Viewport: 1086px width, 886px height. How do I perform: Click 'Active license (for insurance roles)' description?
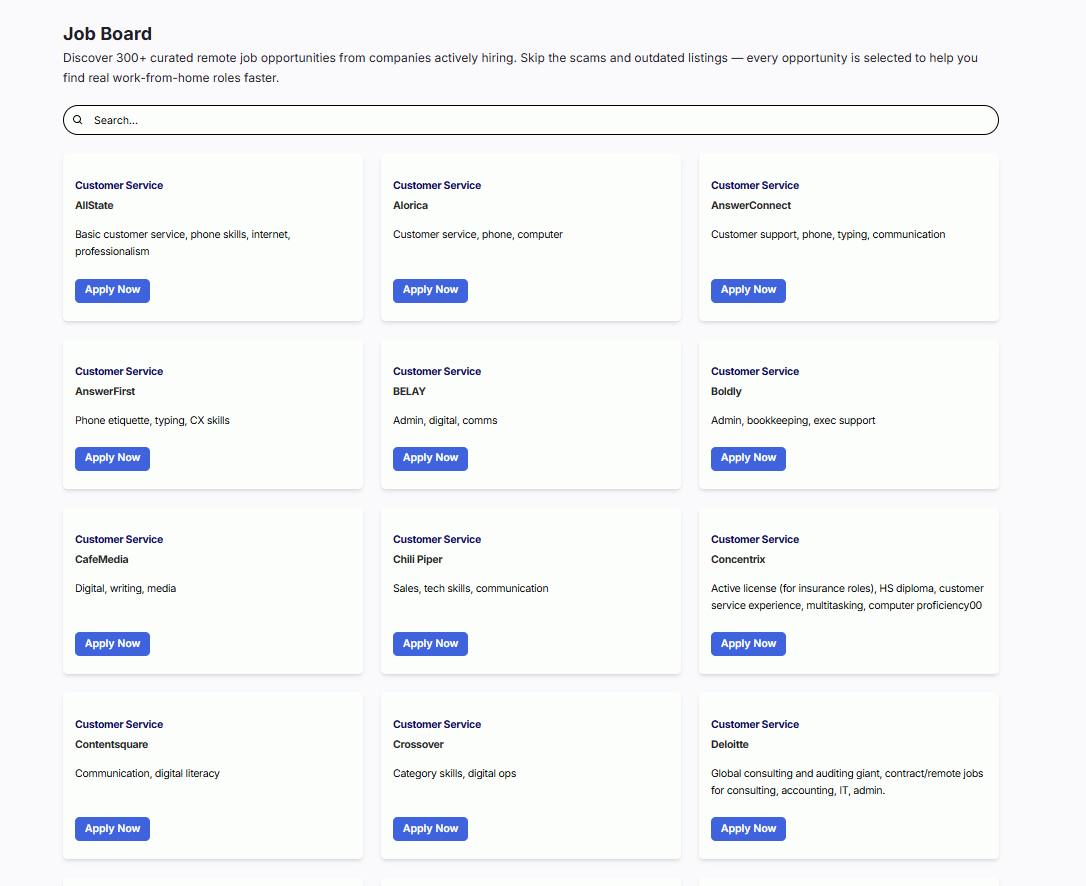847,597
